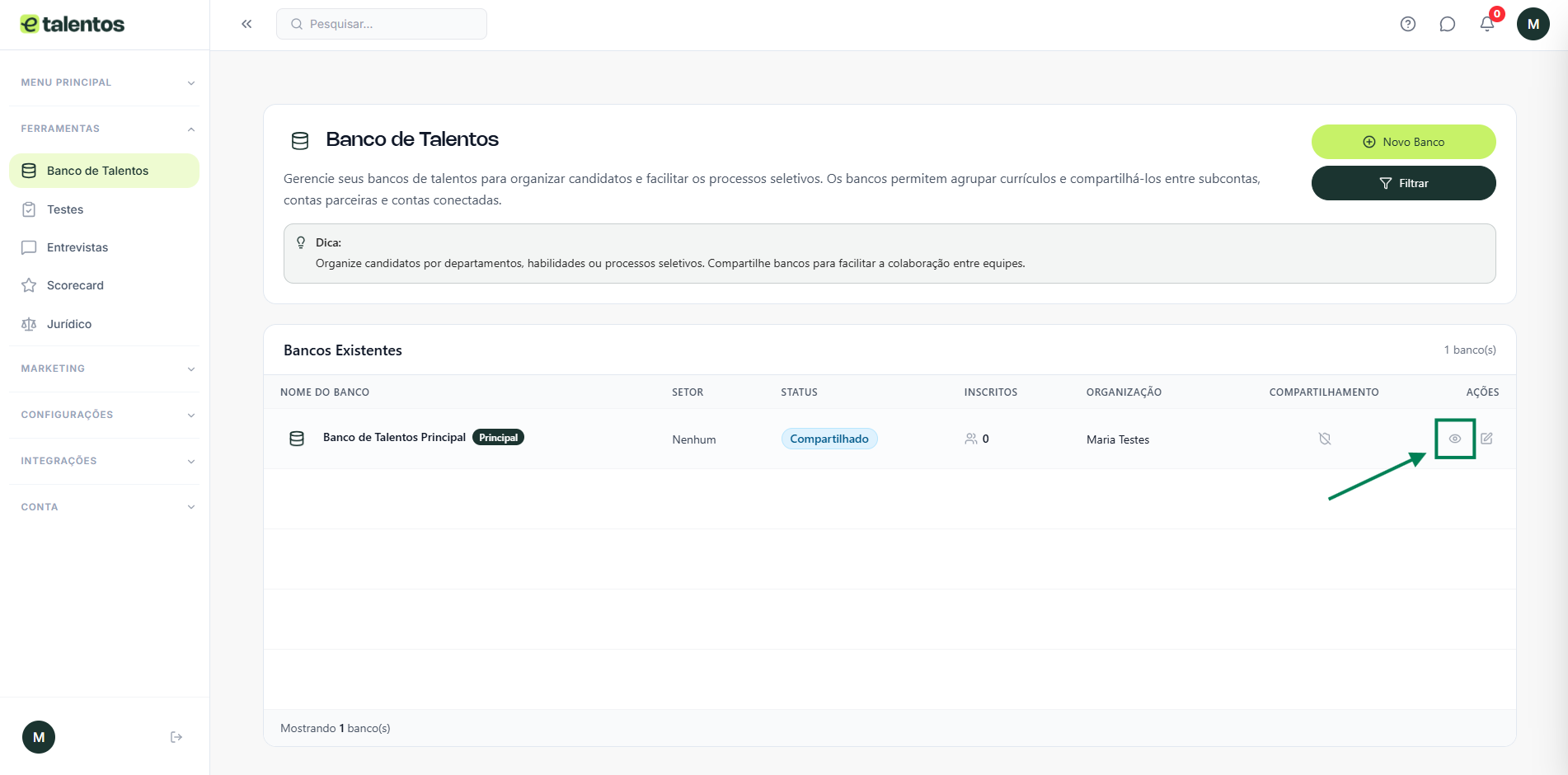This screenshot has height=775, width=1568.
Task: Collapse the sidebar with double chevron icon
Action: 246,24
